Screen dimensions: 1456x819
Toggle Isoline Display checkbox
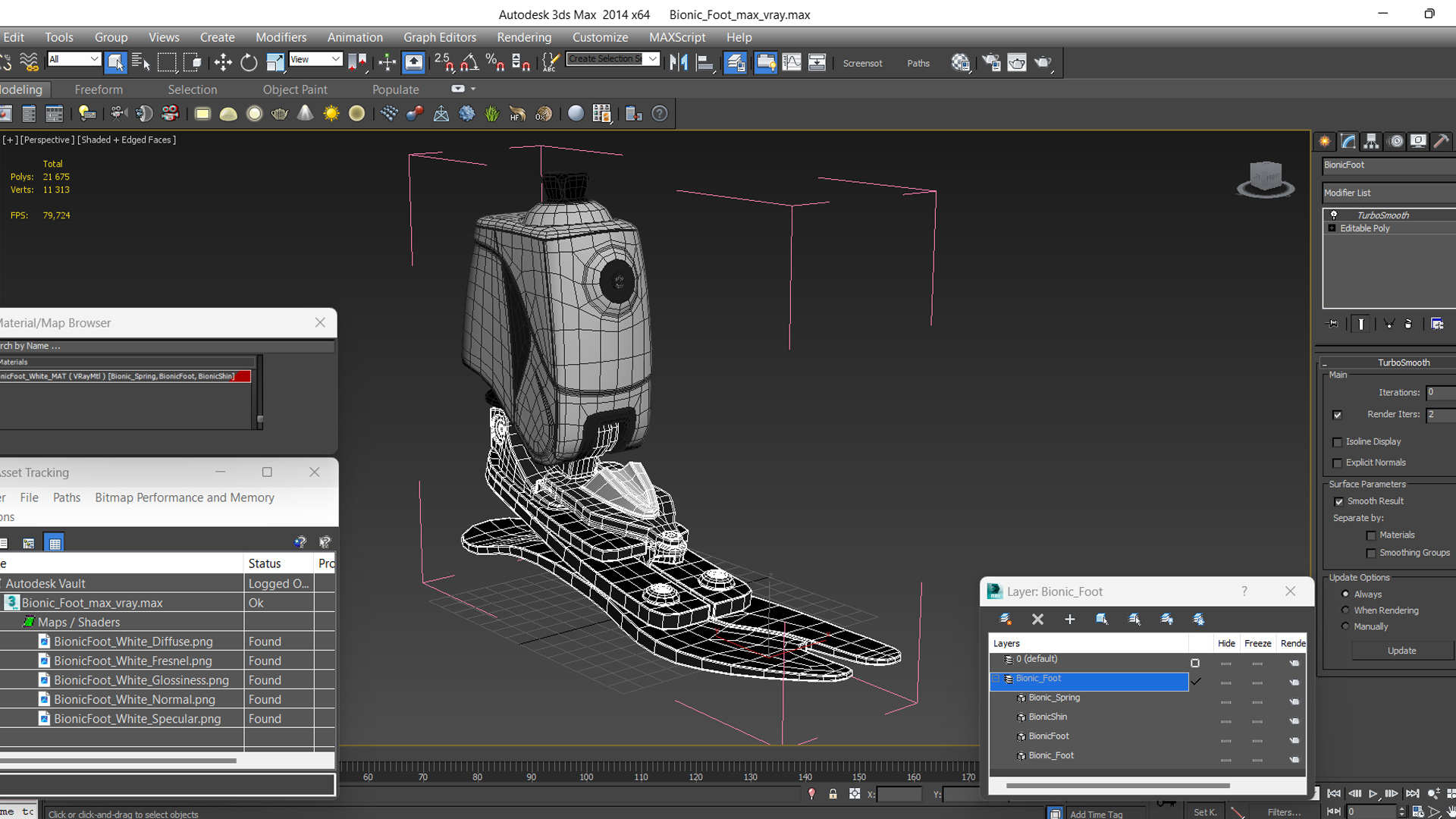[x=1338, y=442]
